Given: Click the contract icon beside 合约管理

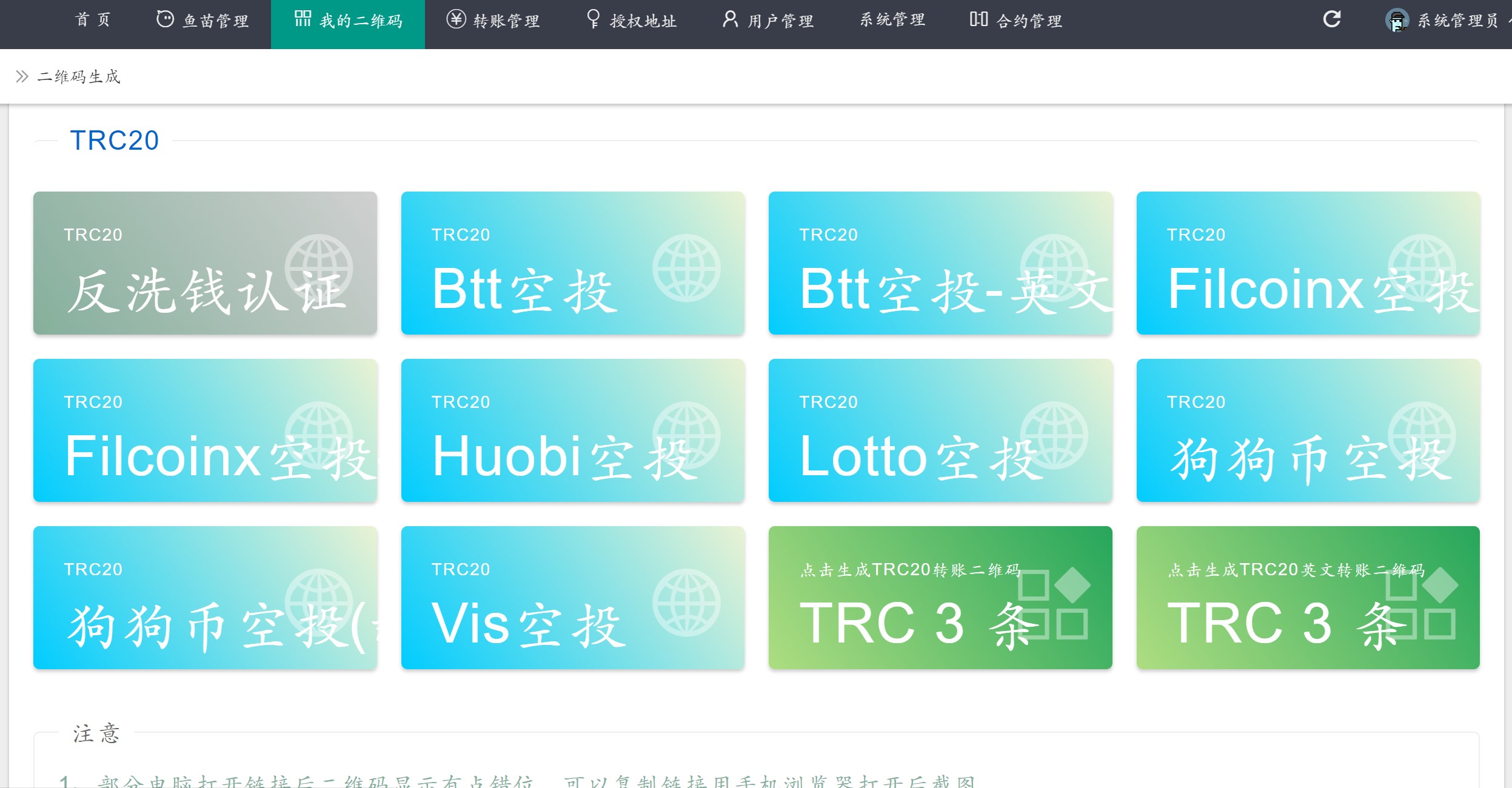Looking at the screenshot, I should click(978, 19).
